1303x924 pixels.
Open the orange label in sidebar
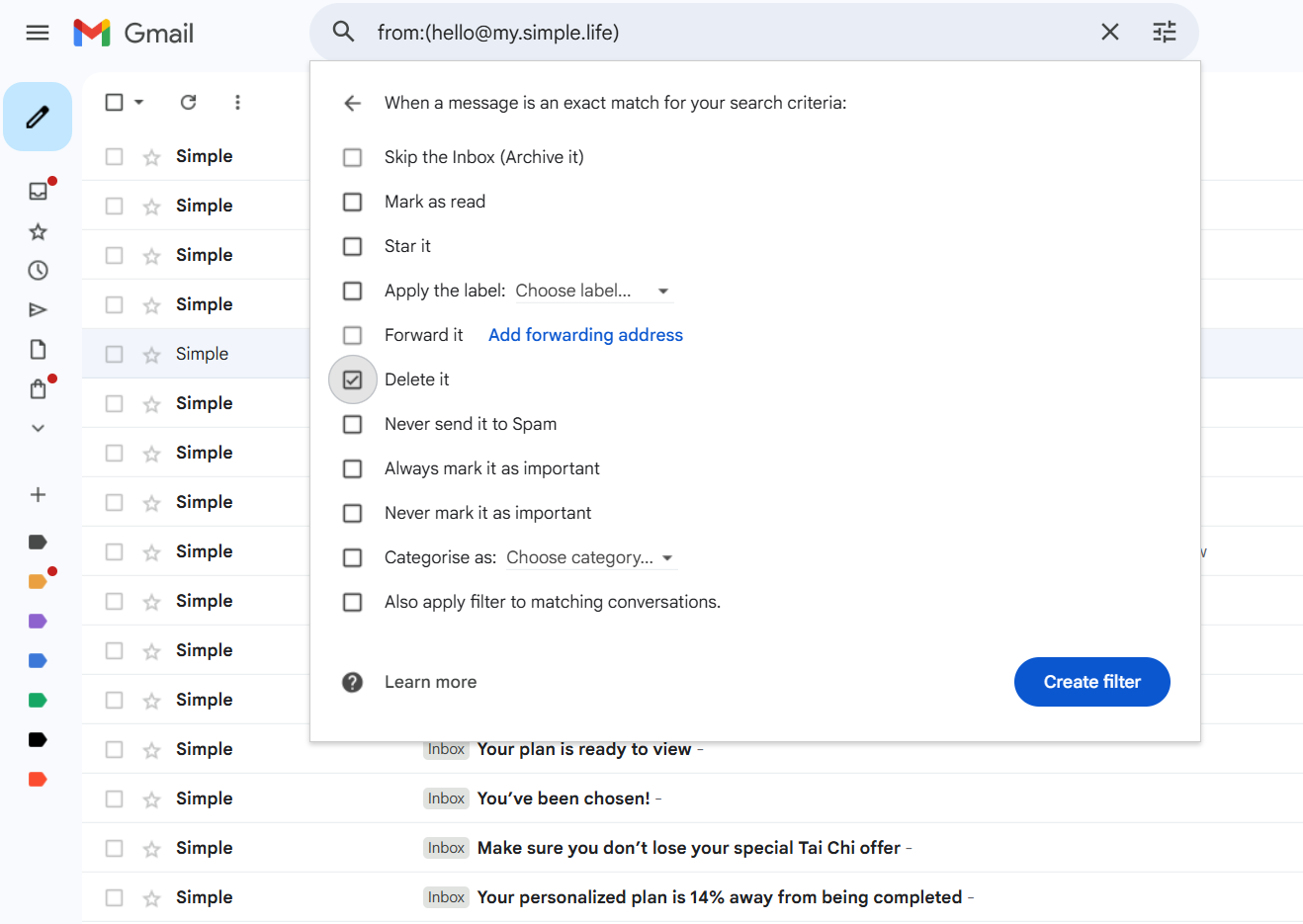tap(38, 581)
